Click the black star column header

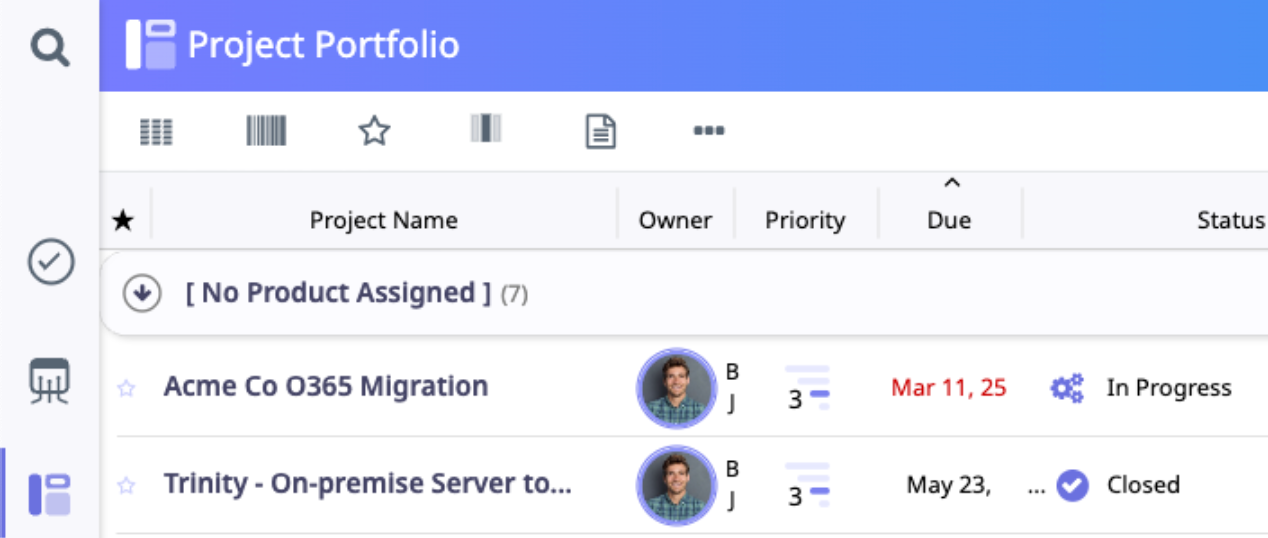coord(123,221)
